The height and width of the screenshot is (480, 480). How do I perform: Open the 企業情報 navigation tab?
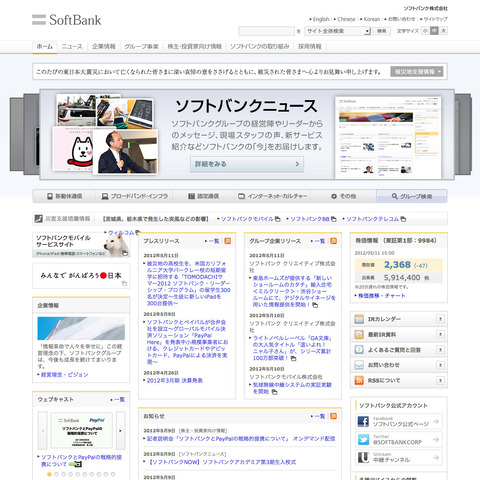point(104,46)
